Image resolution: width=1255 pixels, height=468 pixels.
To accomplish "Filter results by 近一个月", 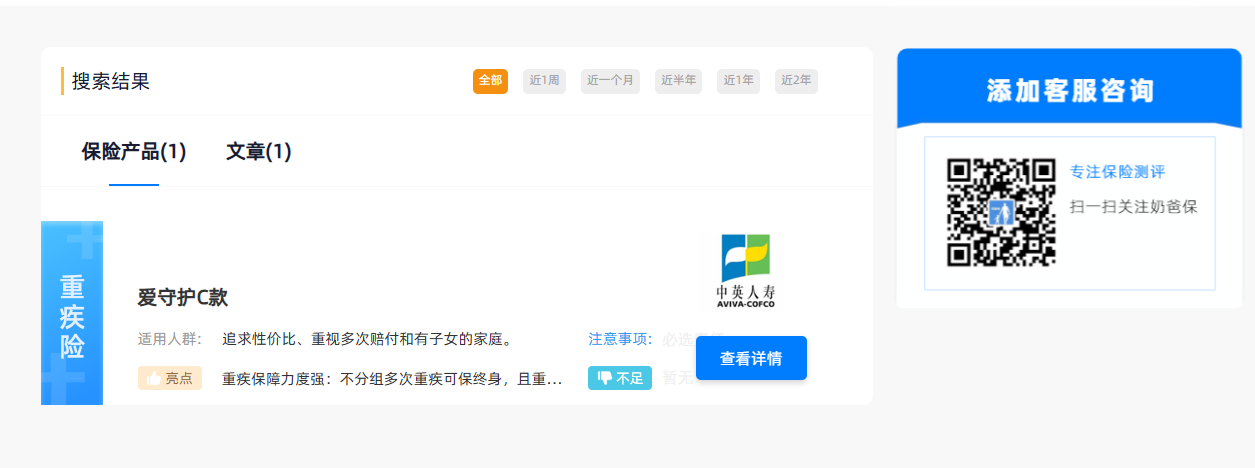I will (x=610, y=81).
